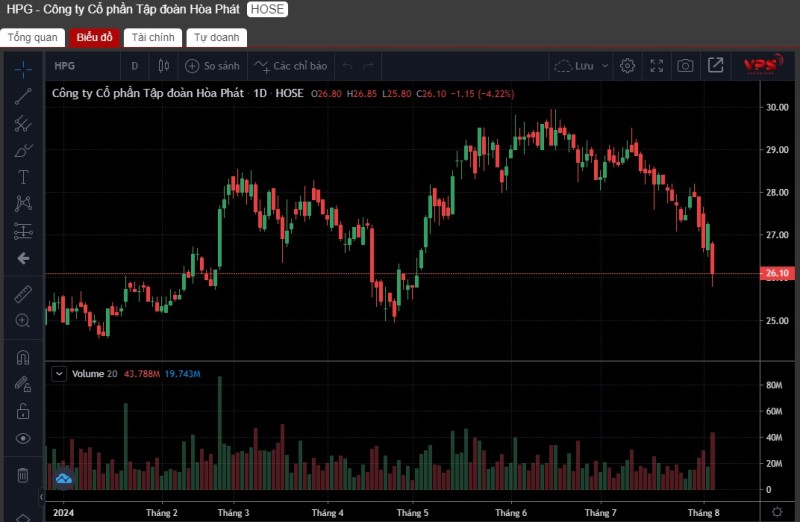The image size is (800, 522).
Task: Click the 2024 time axis label
Action: (x=63, y=512)
